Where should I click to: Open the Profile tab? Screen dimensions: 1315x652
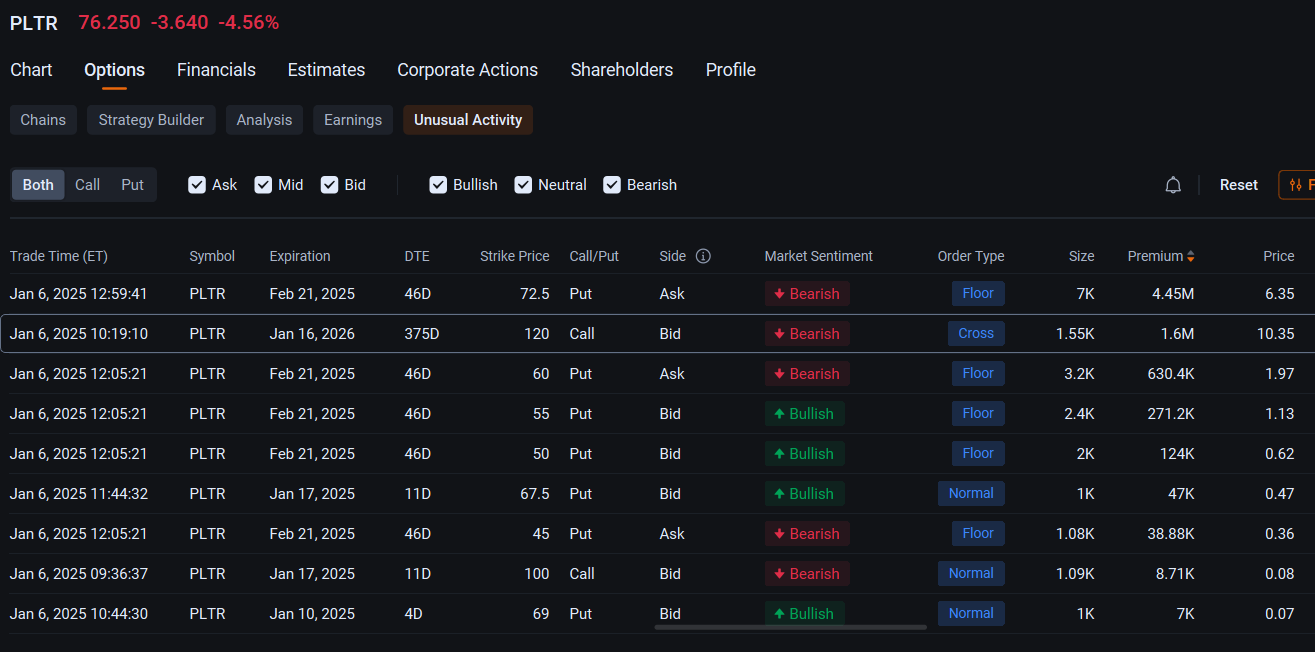[x=731, y=70]
